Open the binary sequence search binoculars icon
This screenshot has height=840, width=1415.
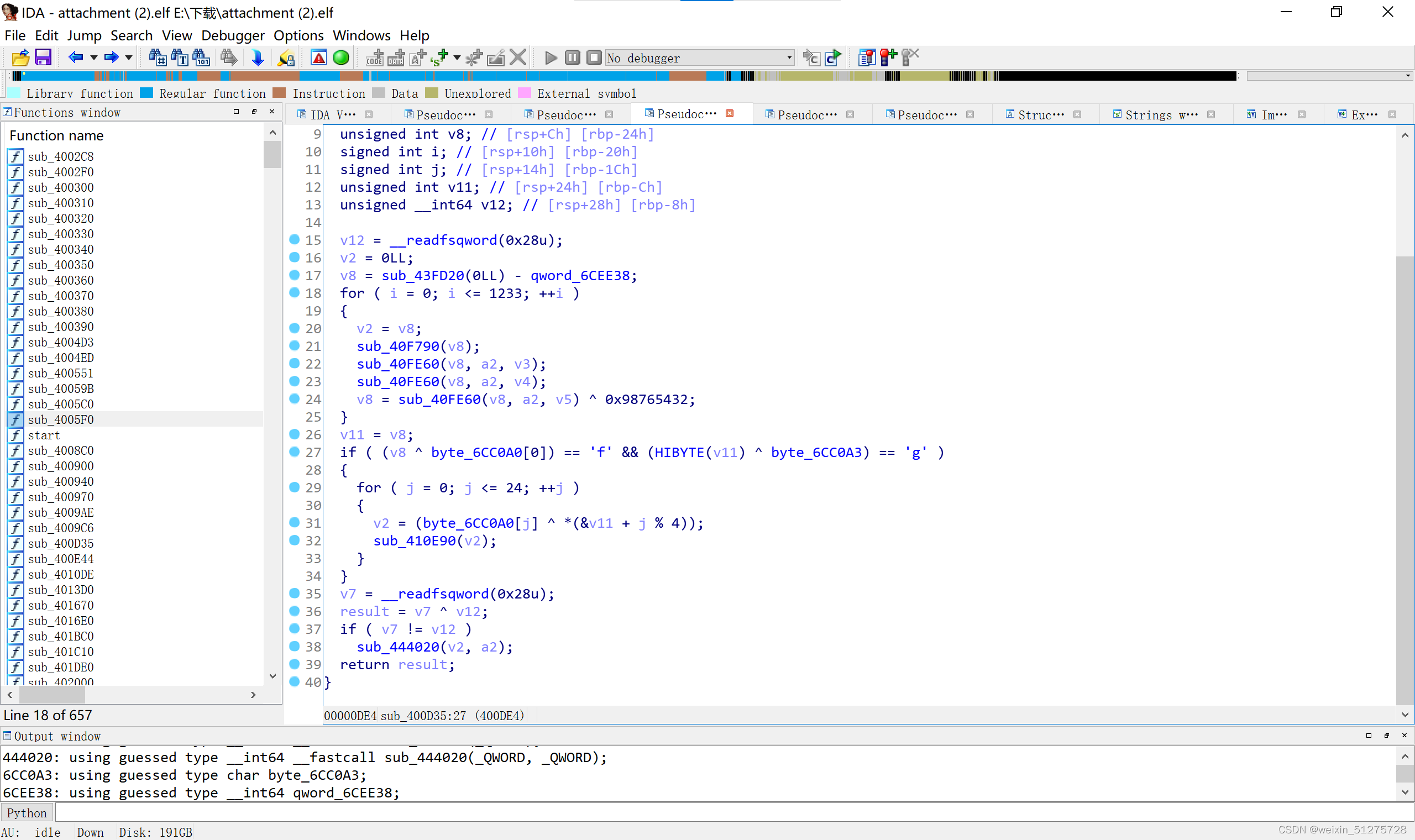point(201,57)
